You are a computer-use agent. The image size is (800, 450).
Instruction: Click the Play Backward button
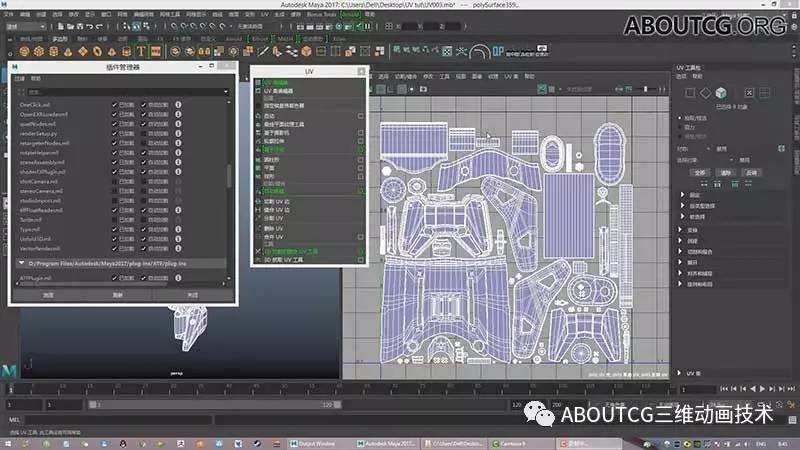tap(753, 389)
